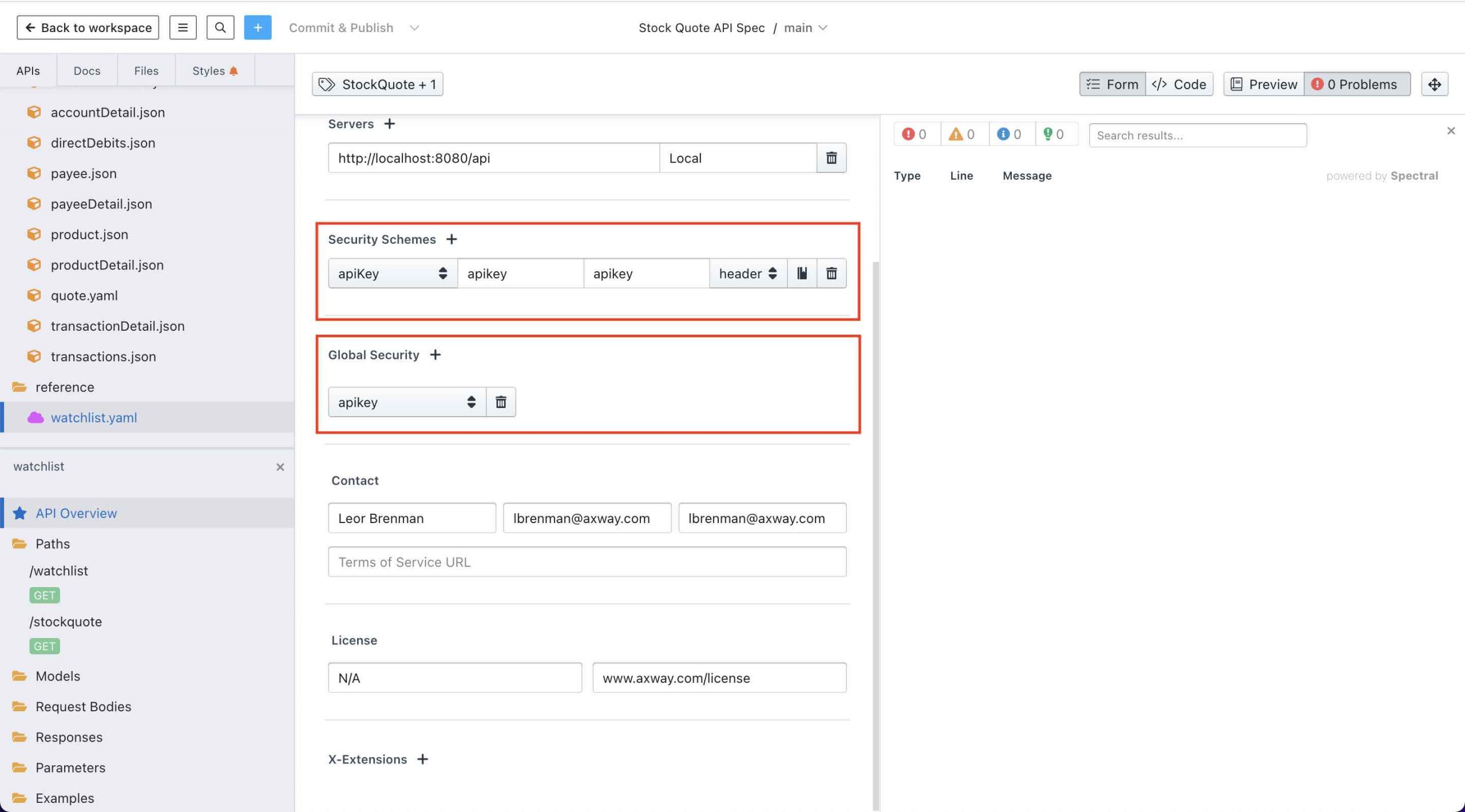Add an X-Extensions entry with plus
1465x812 pixels.
coord(422,759)
